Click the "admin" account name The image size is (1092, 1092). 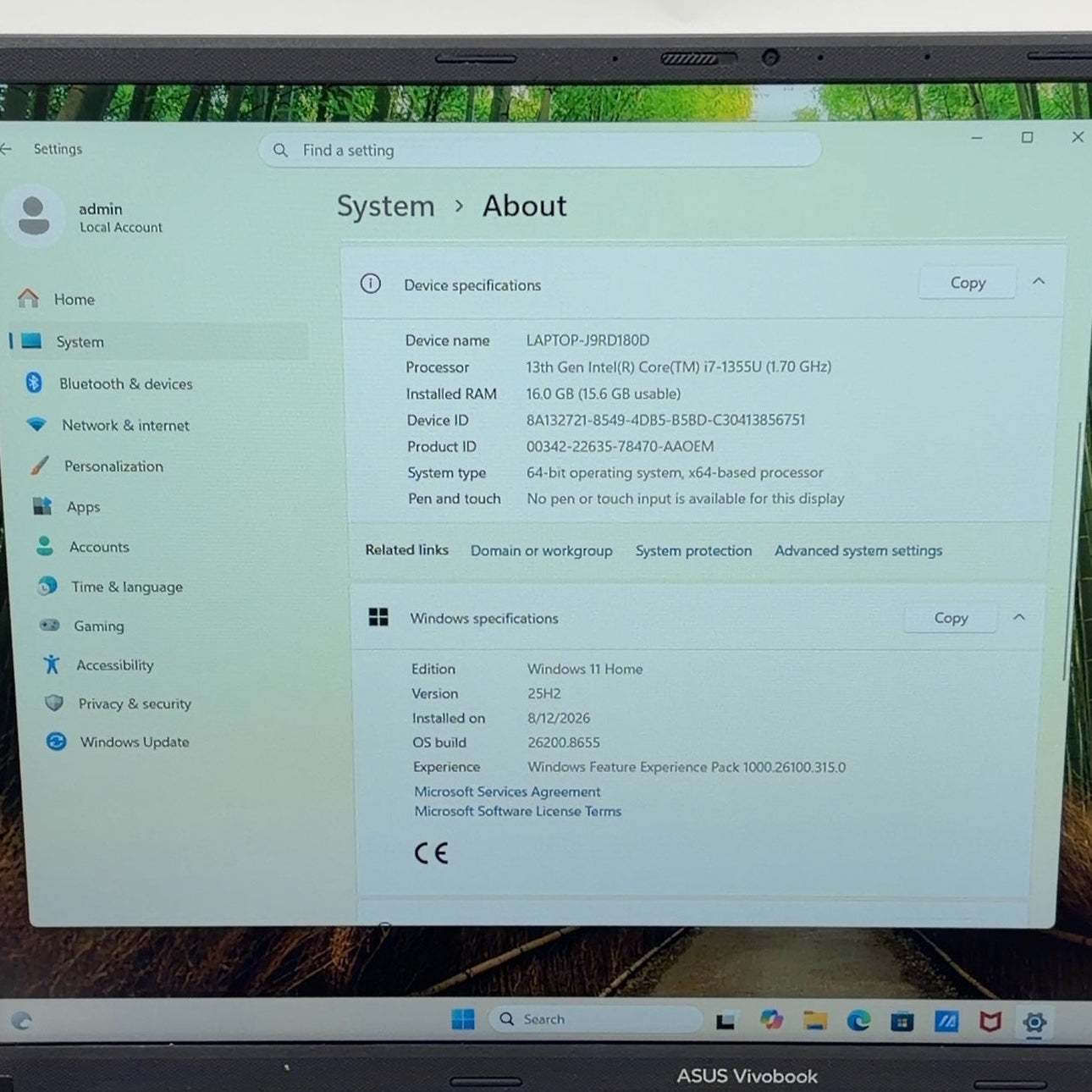101,209
